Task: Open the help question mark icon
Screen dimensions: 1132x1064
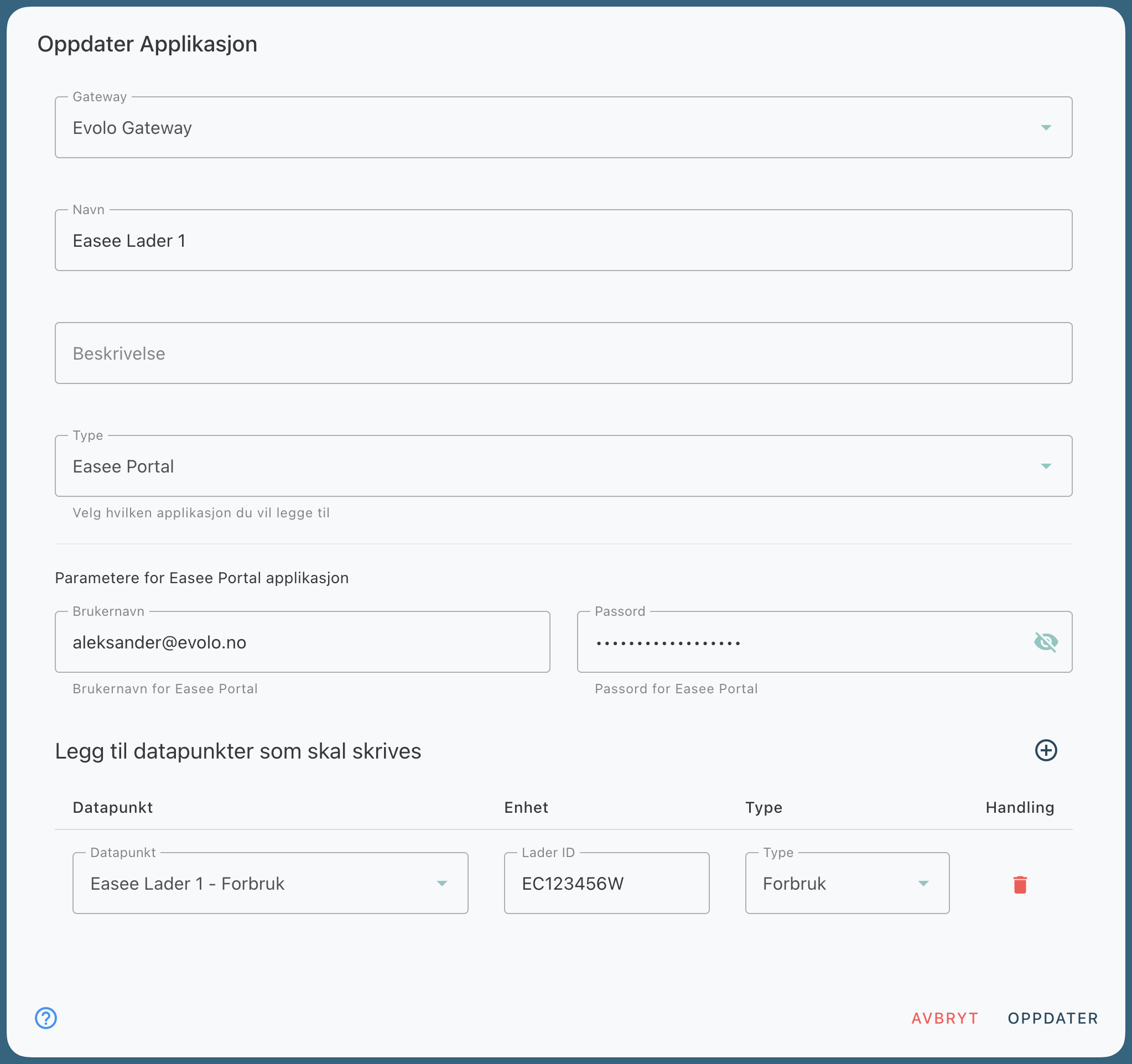Action: click(x=46, y=1018)
